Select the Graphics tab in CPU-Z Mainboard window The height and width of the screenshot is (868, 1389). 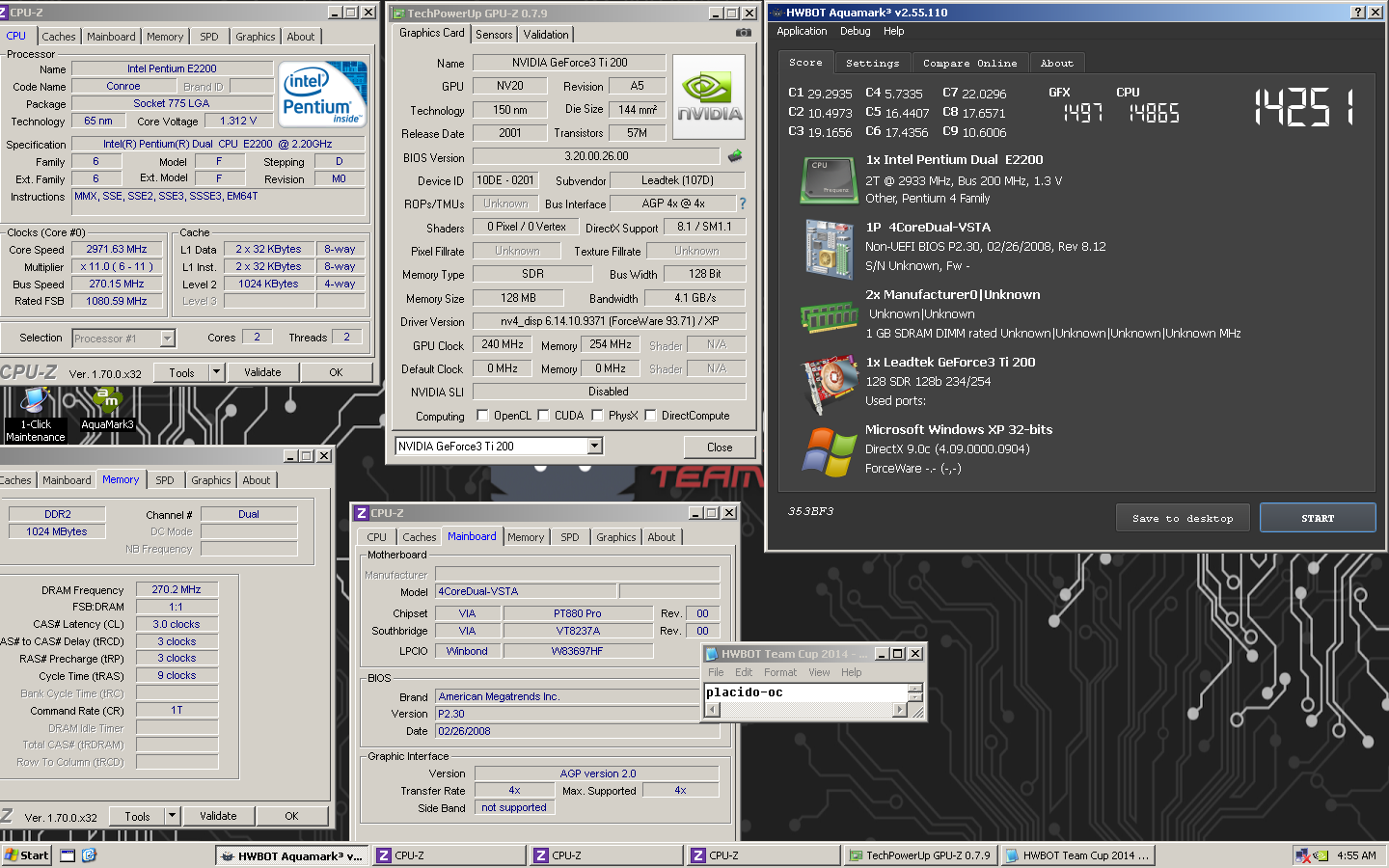click(x=615, y=537)
